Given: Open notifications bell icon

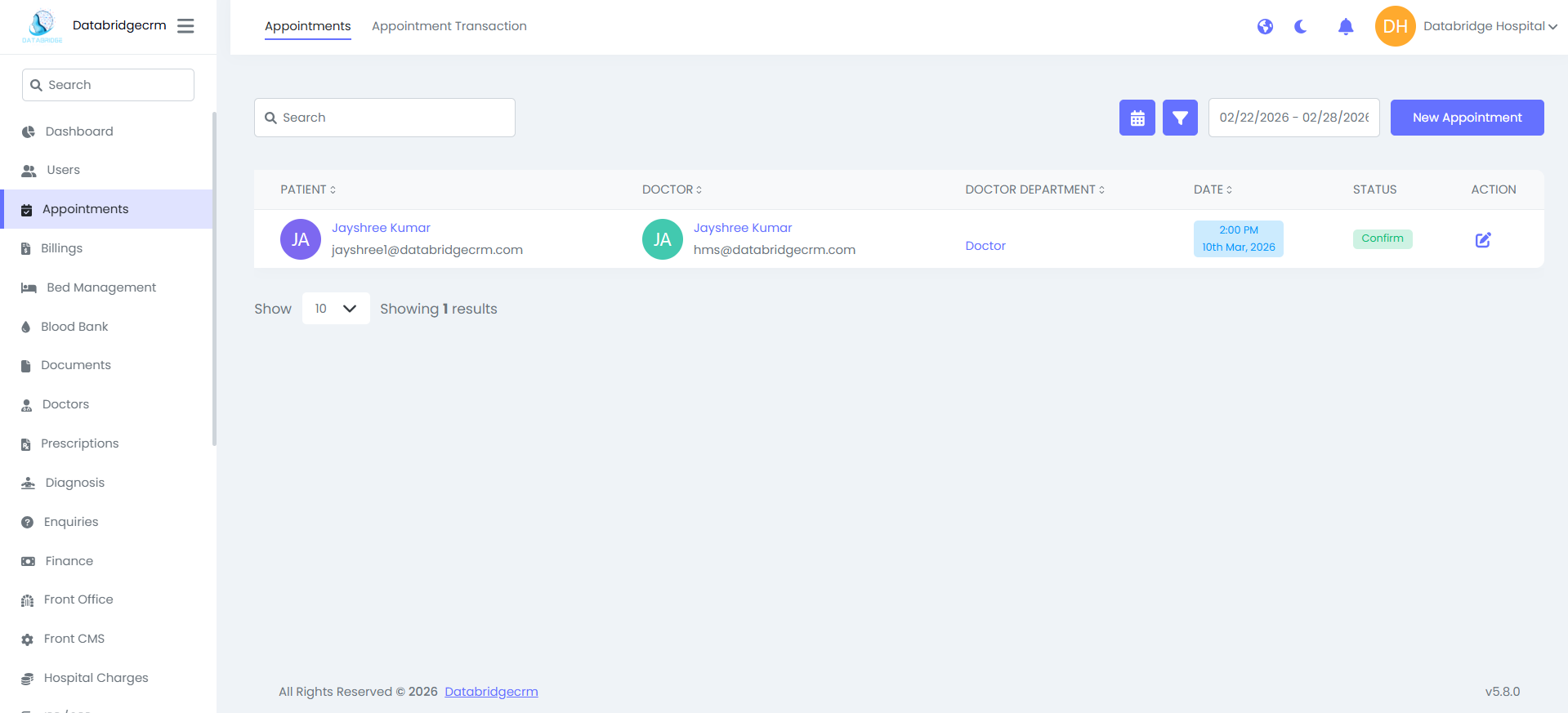Looking at the screenshot, I should [x=1346, y=27].
